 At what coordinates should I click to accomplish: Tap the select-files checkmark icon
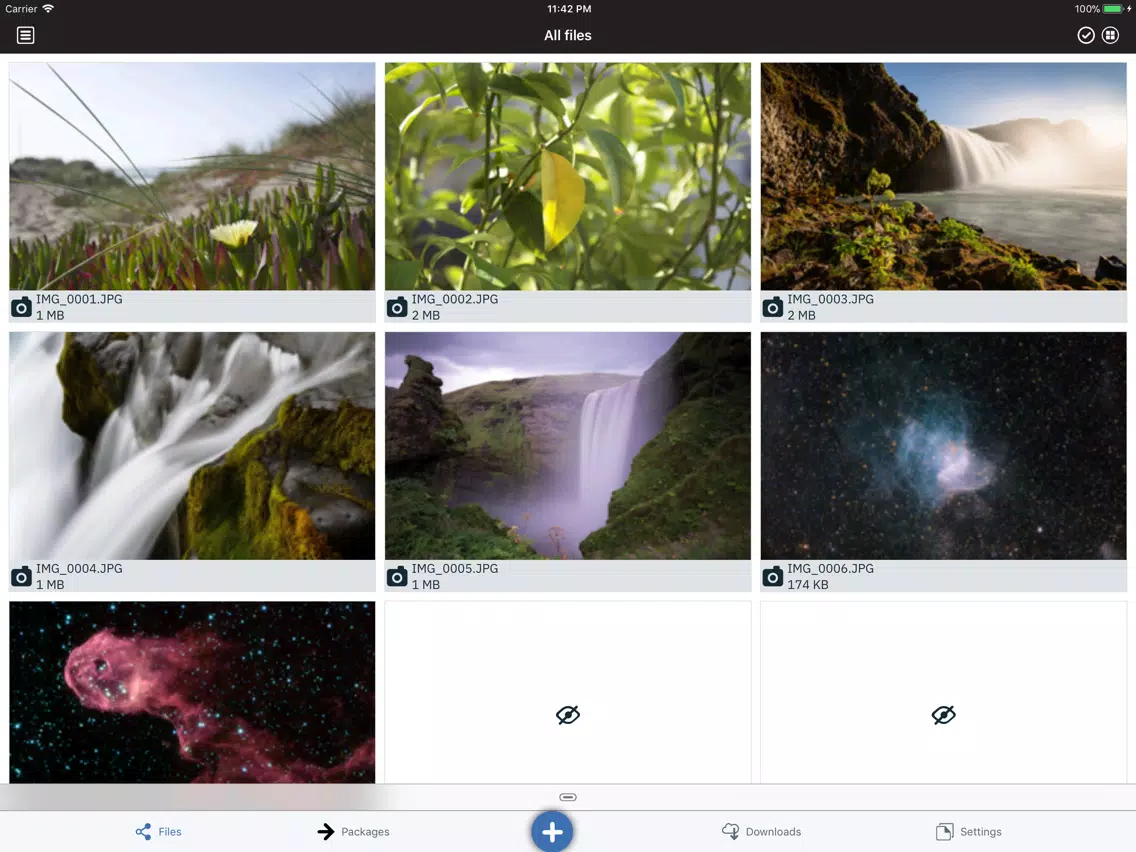click(x=1085, y=36)
